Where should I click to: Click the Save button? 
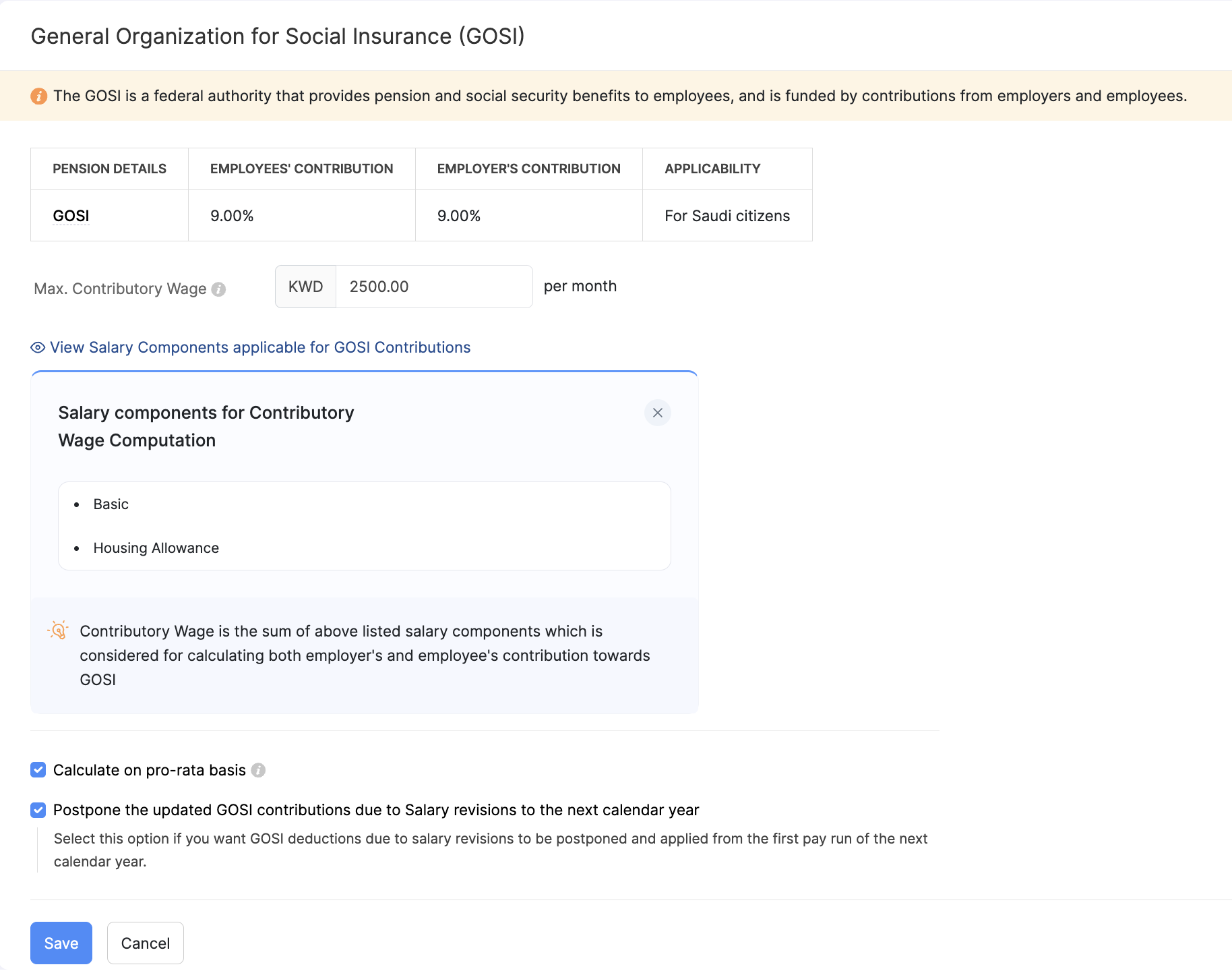[x=61, y=943]
